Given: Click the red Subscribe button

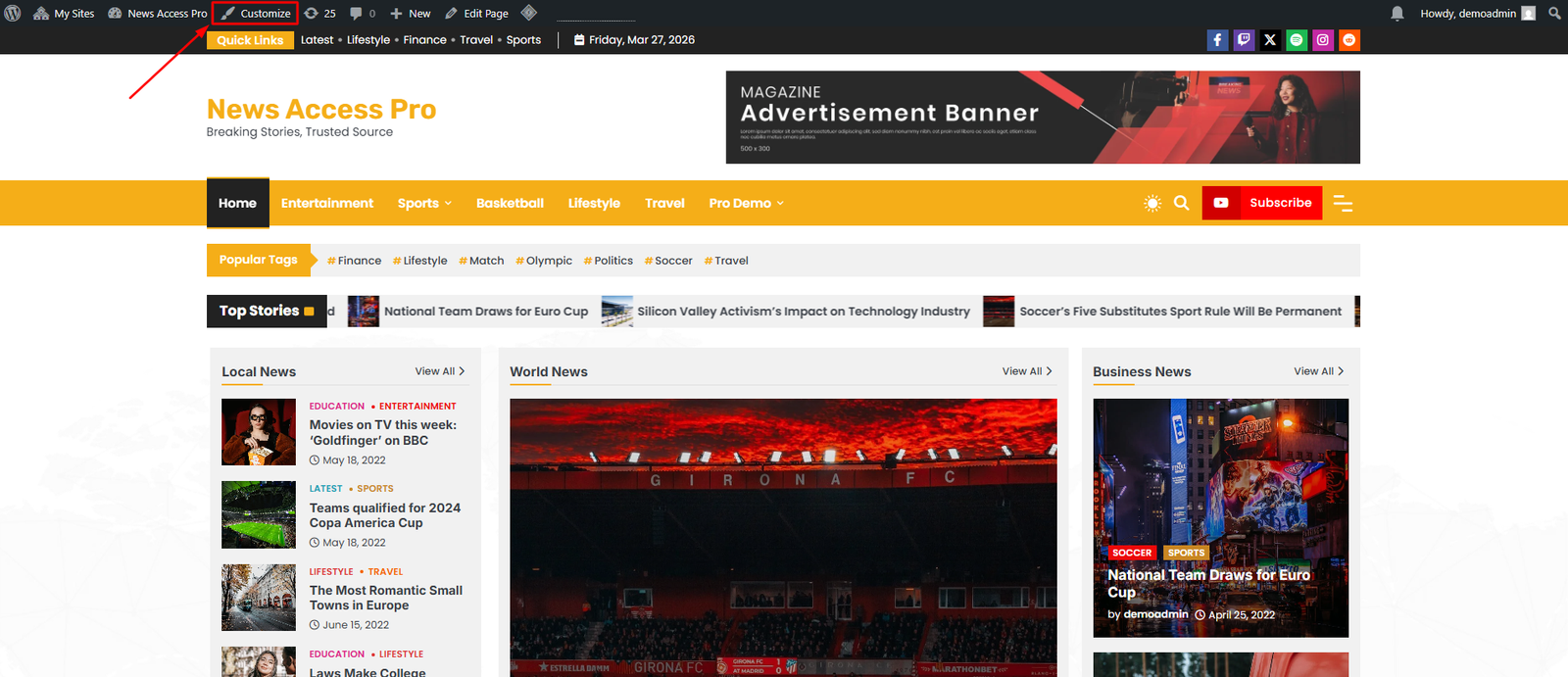Looking at the screenshot, I should (1262, 203).
